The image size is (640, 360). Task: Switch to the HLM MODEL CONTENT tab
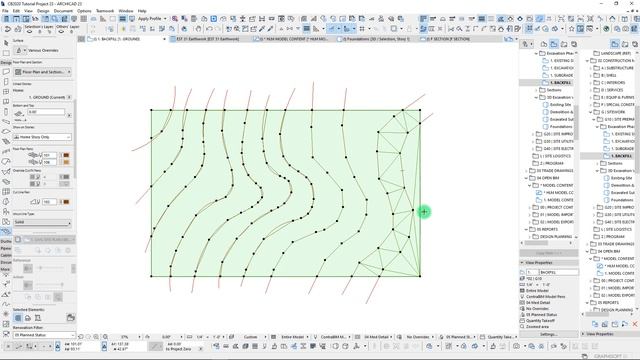pos(293,39)
